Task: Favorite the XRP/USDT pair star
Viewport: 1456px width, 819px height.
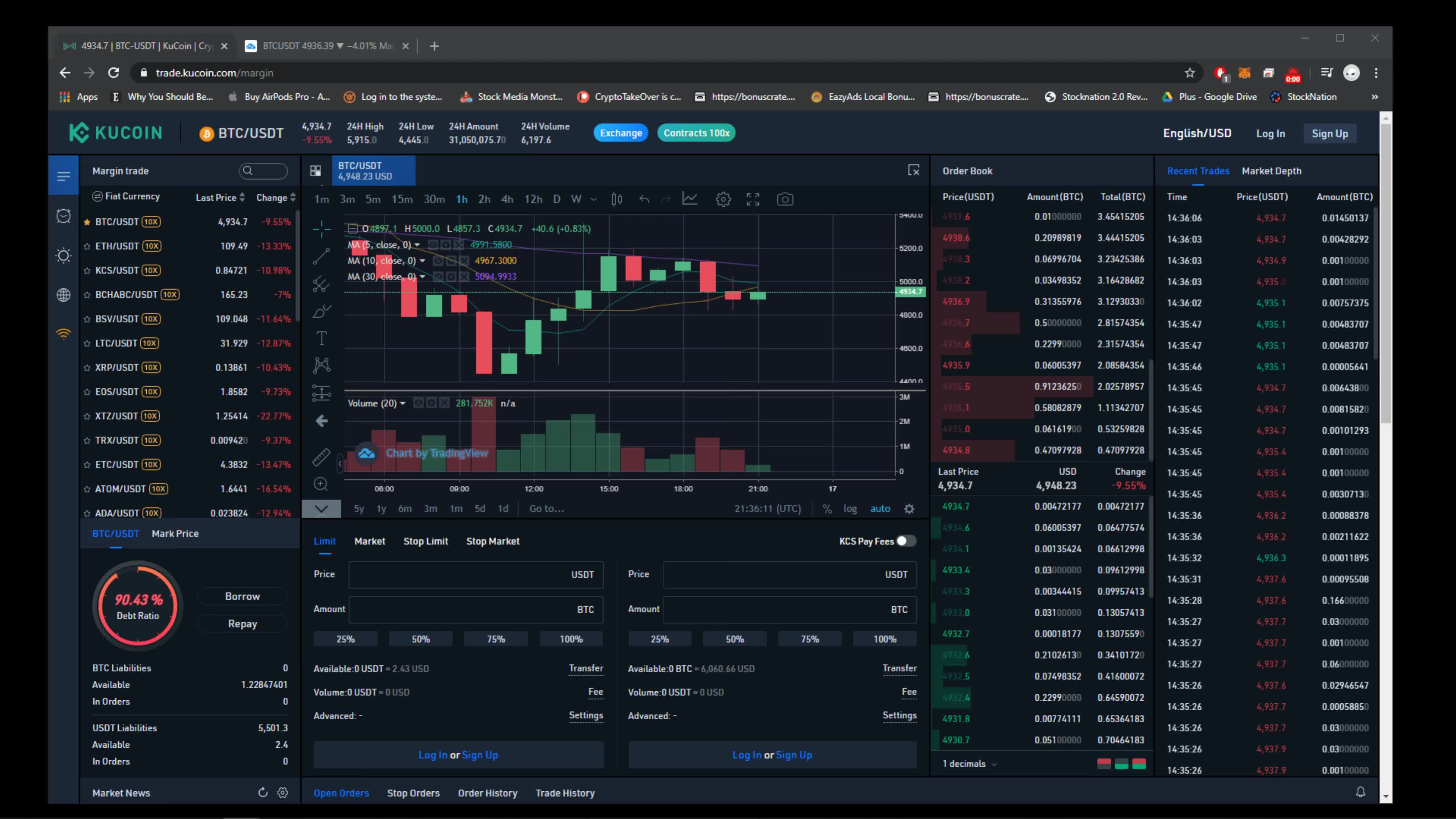Action: click(87, 368)
